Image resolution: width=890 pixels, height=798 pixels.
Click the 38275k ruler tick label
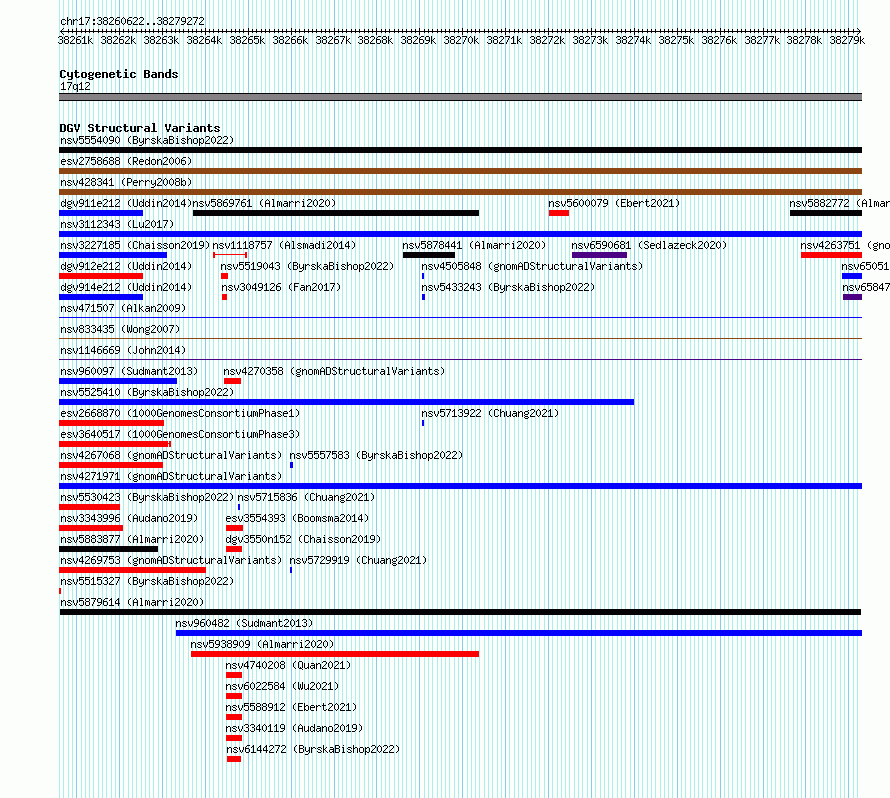click(x=676, y=40)
